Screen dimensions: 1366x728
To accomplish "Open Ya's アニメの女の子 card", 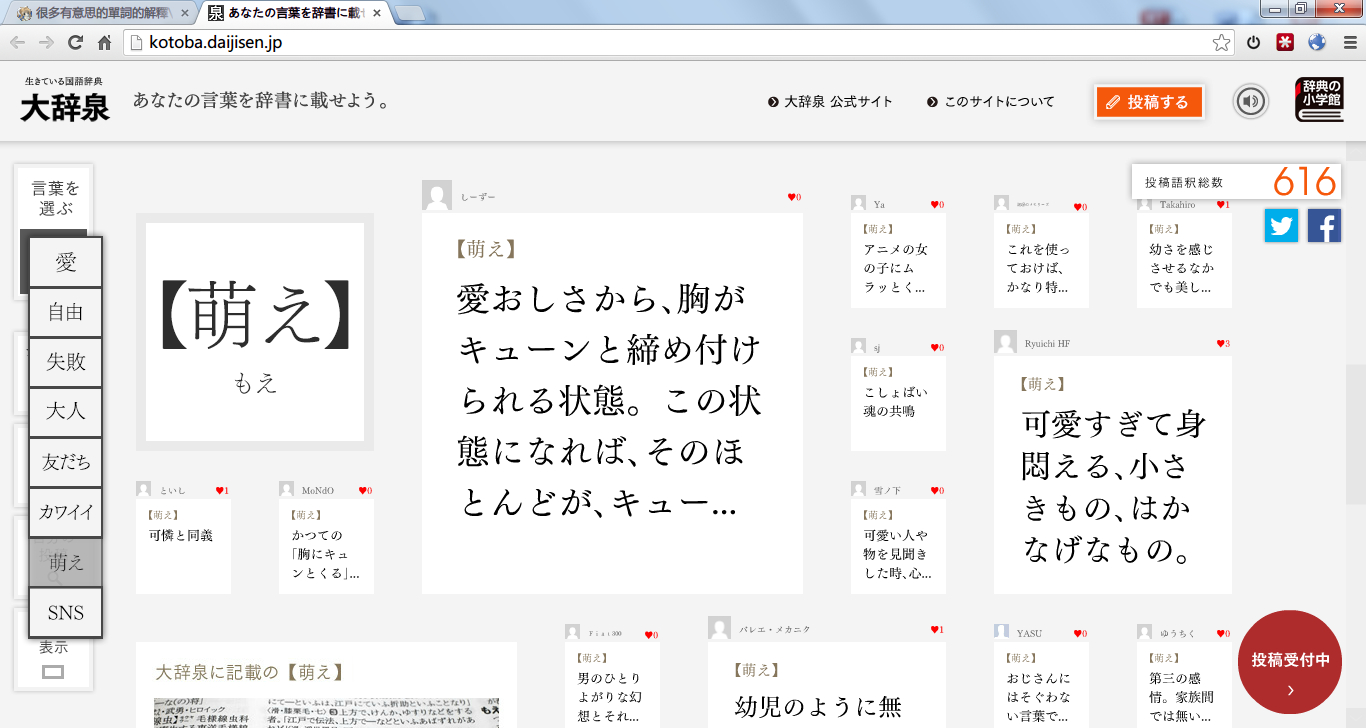I will 898,260.
